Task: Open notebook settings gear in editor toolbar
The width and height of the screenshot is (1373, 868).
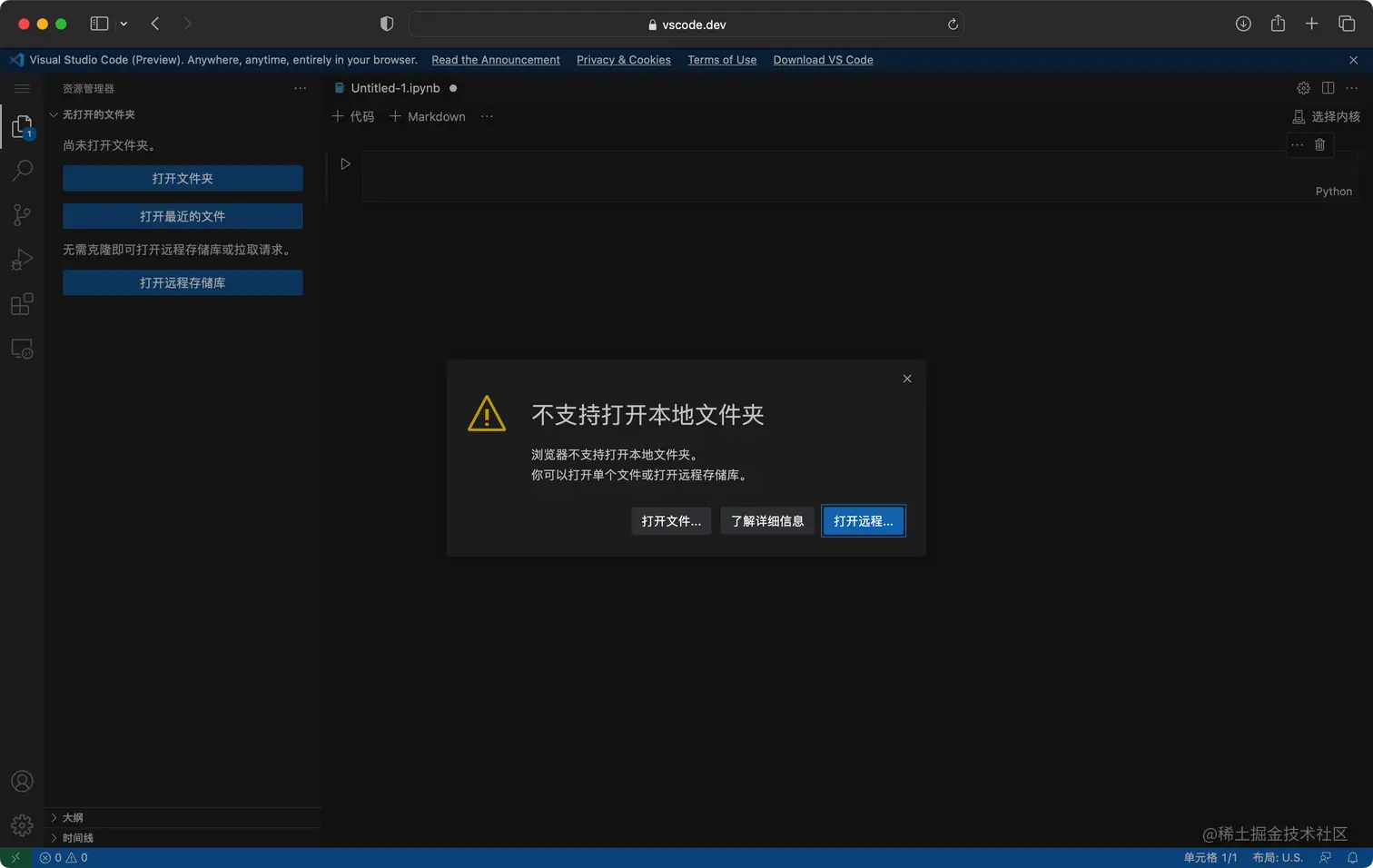Action: pos(1303,88)
